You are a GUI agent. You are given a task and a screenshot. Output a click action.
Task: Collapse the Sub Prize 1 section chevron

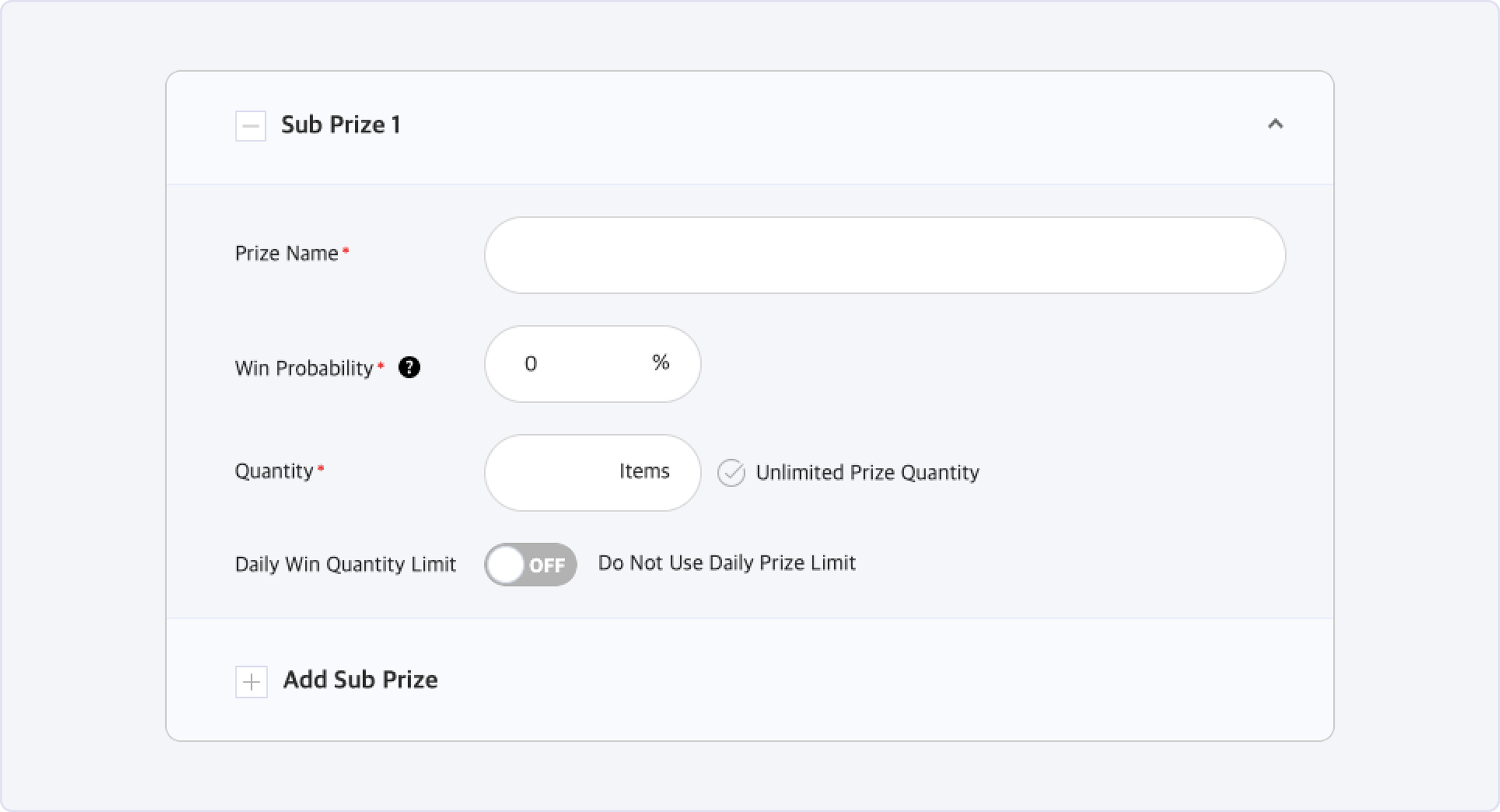(x=1275, y=124)
